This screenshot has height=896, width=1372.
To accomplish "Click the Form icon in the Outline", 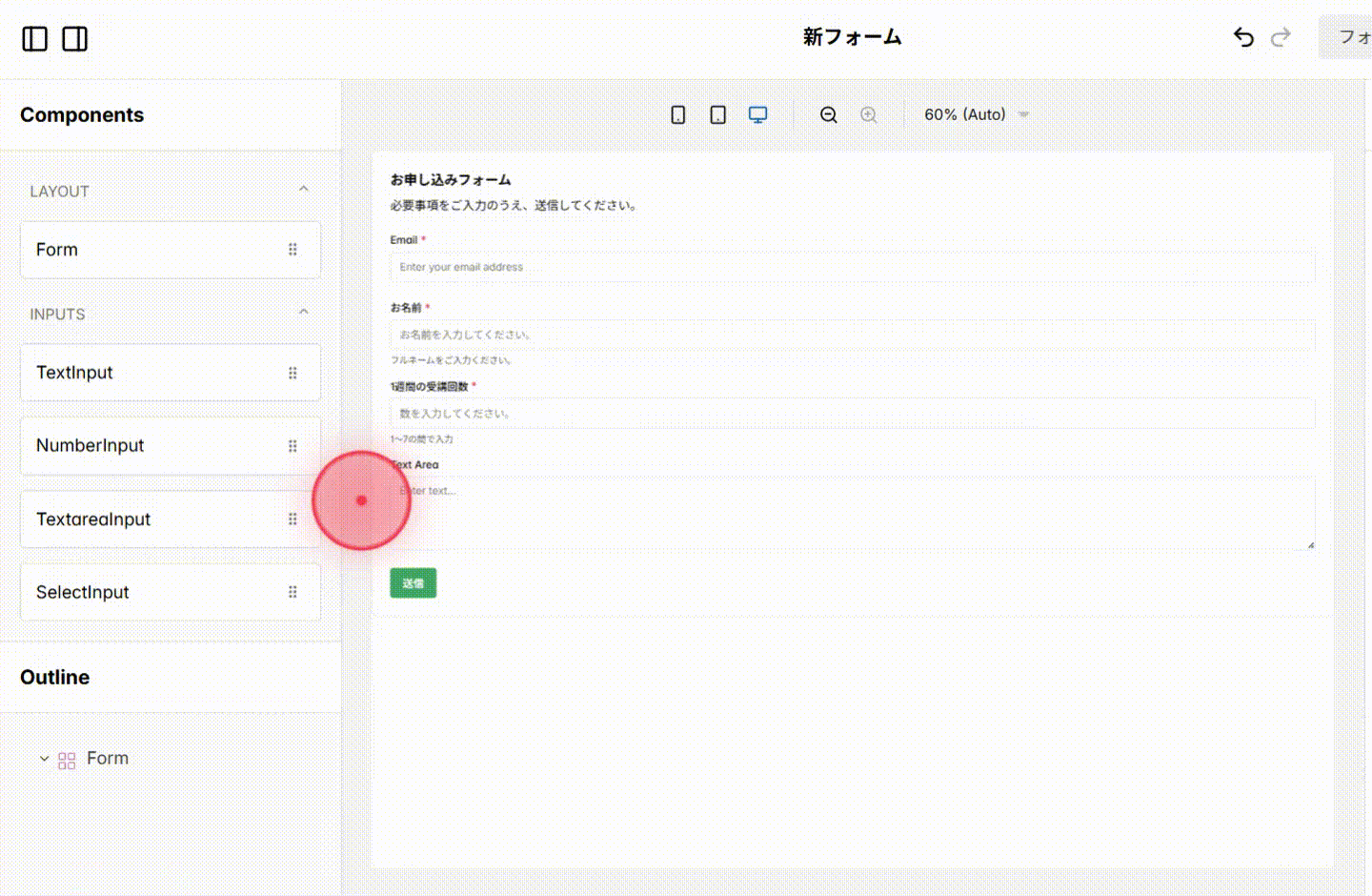I will click(66, 759).
